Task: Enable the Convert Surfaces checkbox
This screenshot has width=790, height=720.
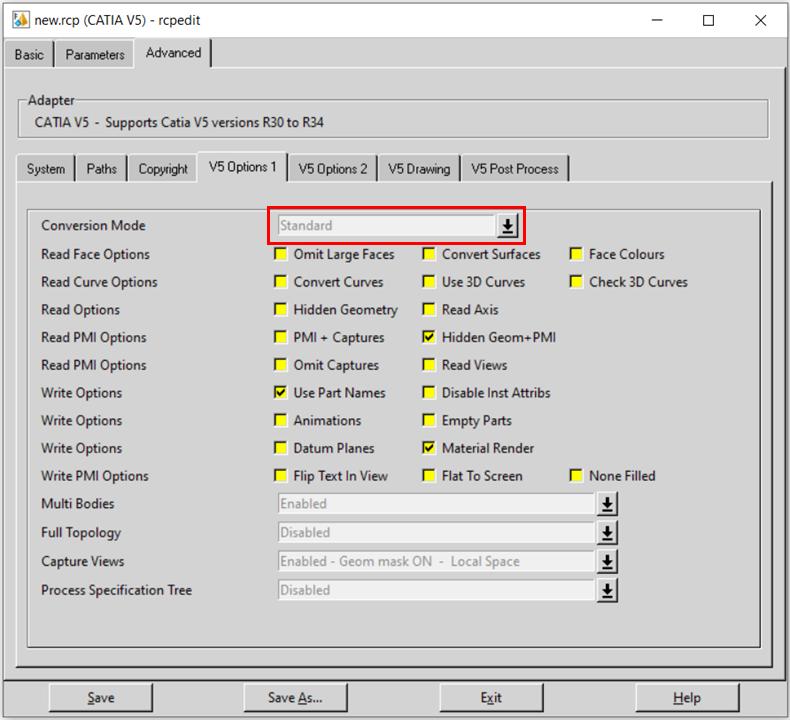Action: 429,253
